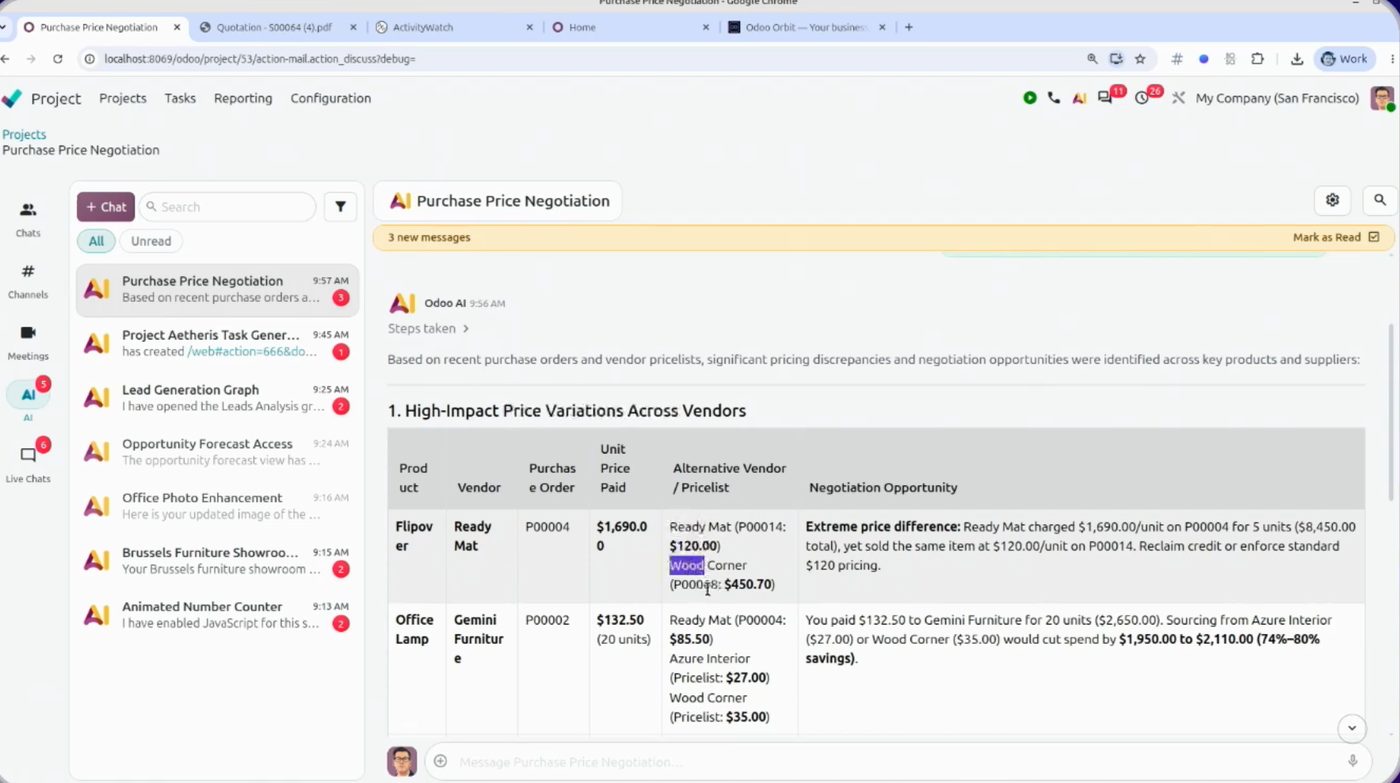Open the tab search dropdown arrow
The height and width of the screenshot is (783, 1400).
click(1, 27)
